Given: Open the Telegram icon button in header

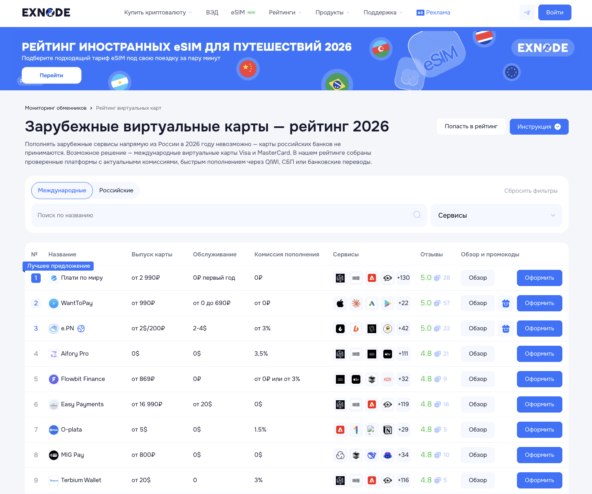Looking at the screenshot, I should click(x=527, y=12).
